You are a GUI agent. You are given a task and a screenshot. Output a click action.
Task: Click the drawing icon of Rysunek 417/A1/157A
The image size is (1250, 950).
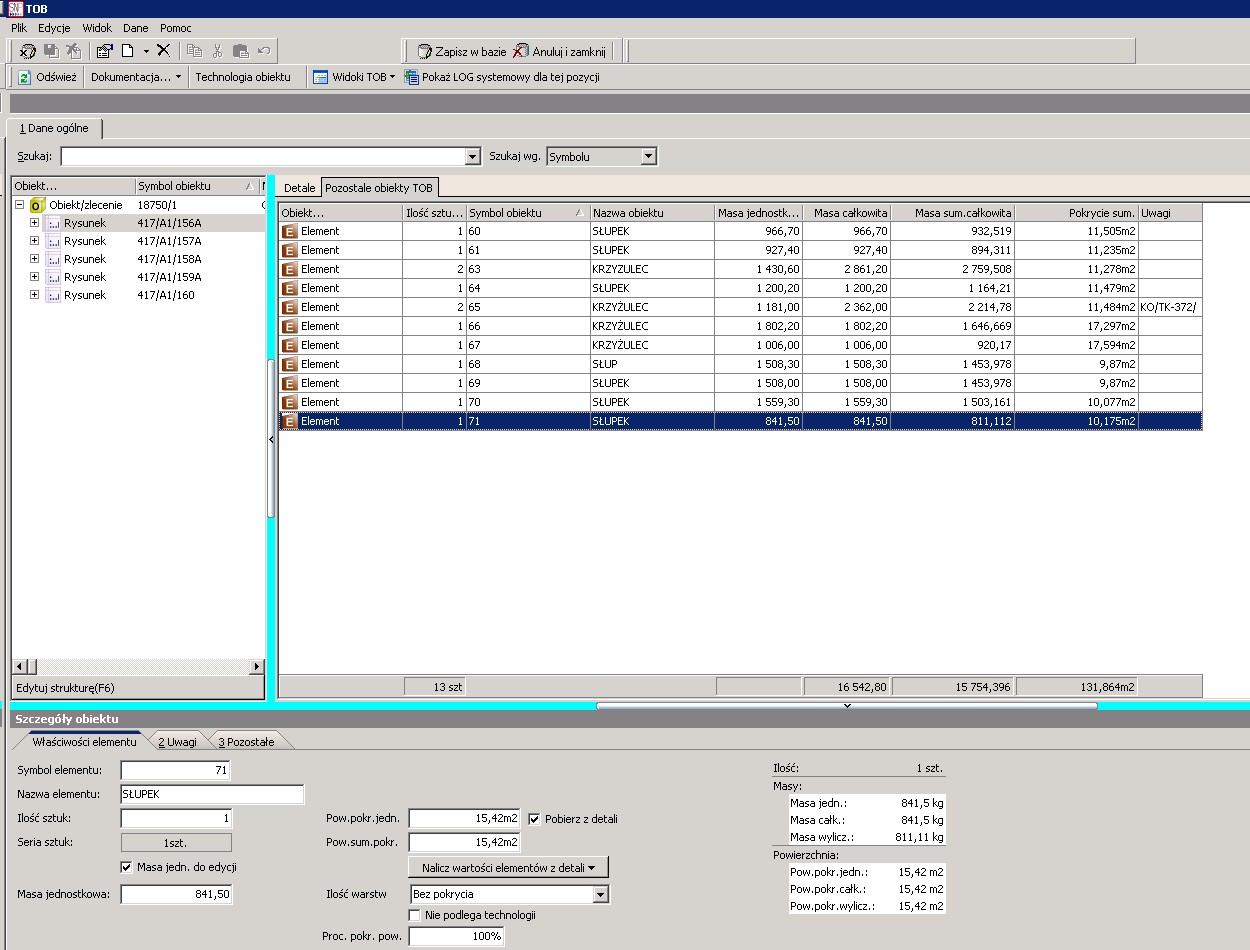pos(53,241)
